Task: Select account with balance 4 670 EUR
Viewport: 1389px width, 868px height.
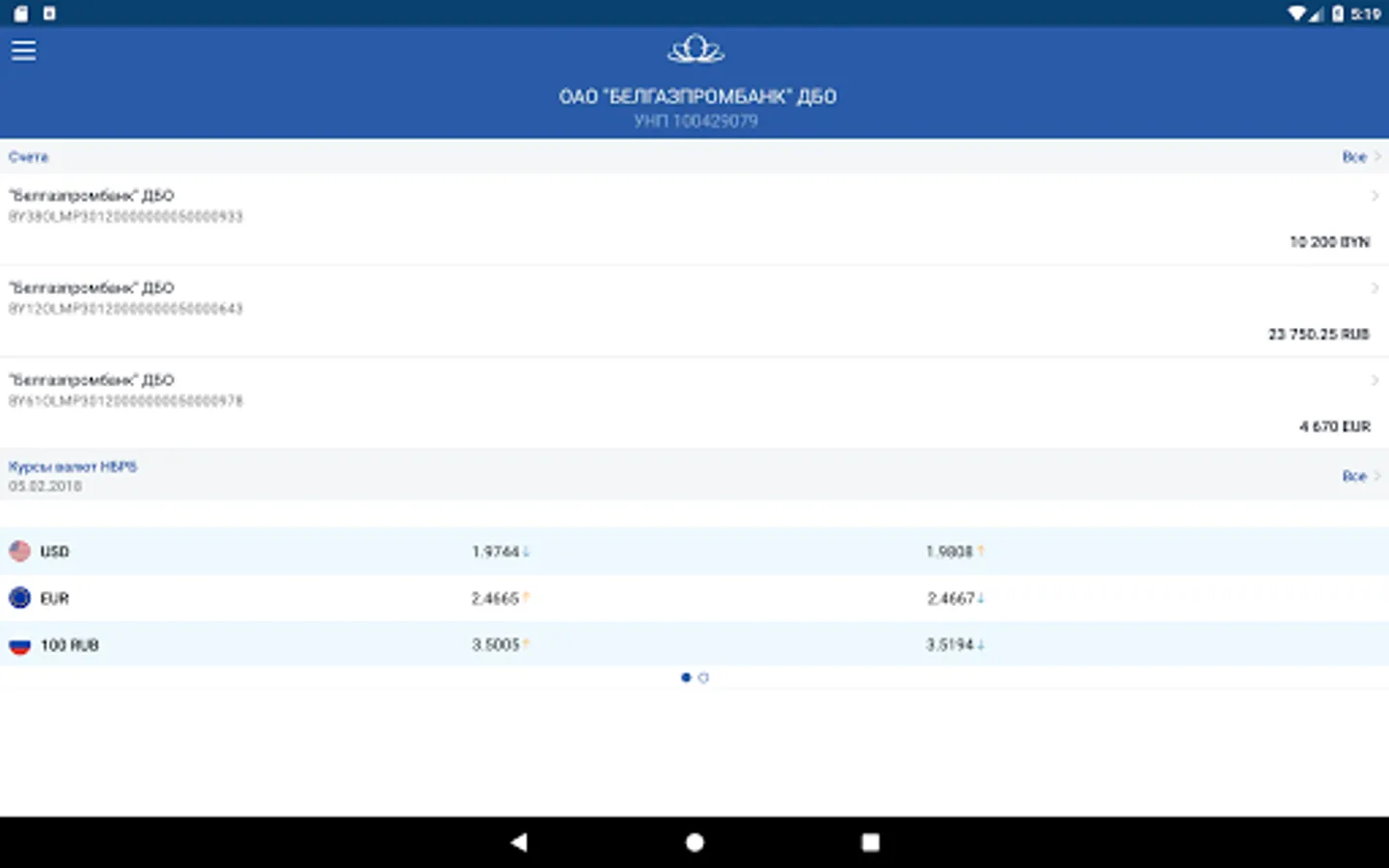Action: 694,403
